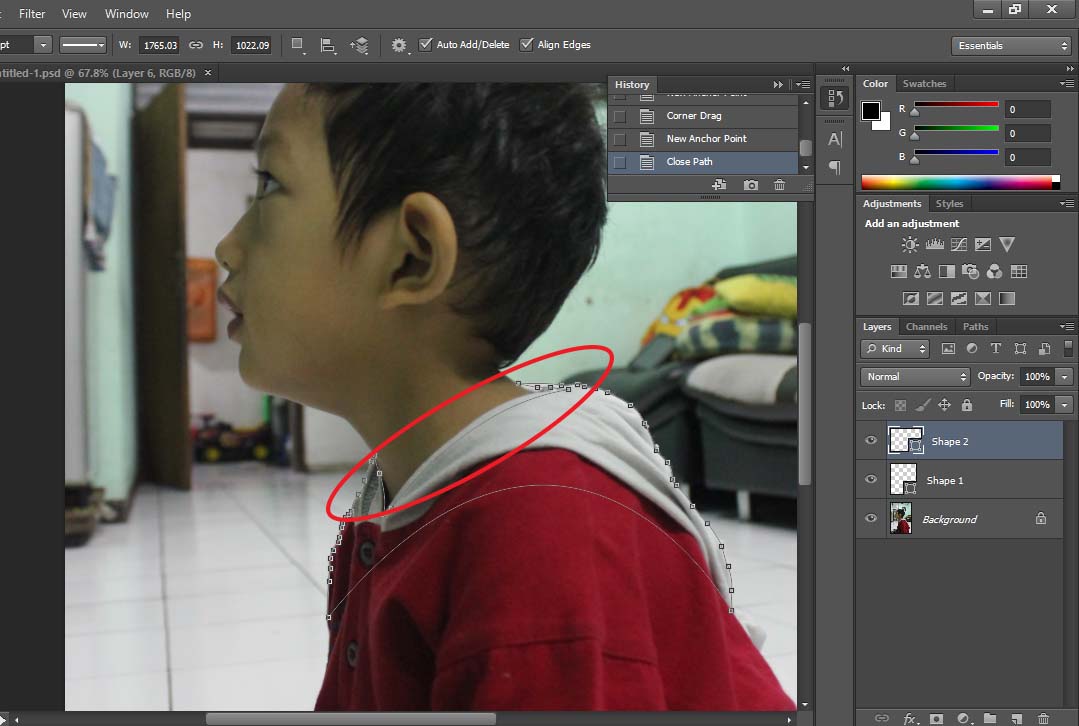Create a new snapshot in the History panel
1079x726 pixels.
click(750, 184)
